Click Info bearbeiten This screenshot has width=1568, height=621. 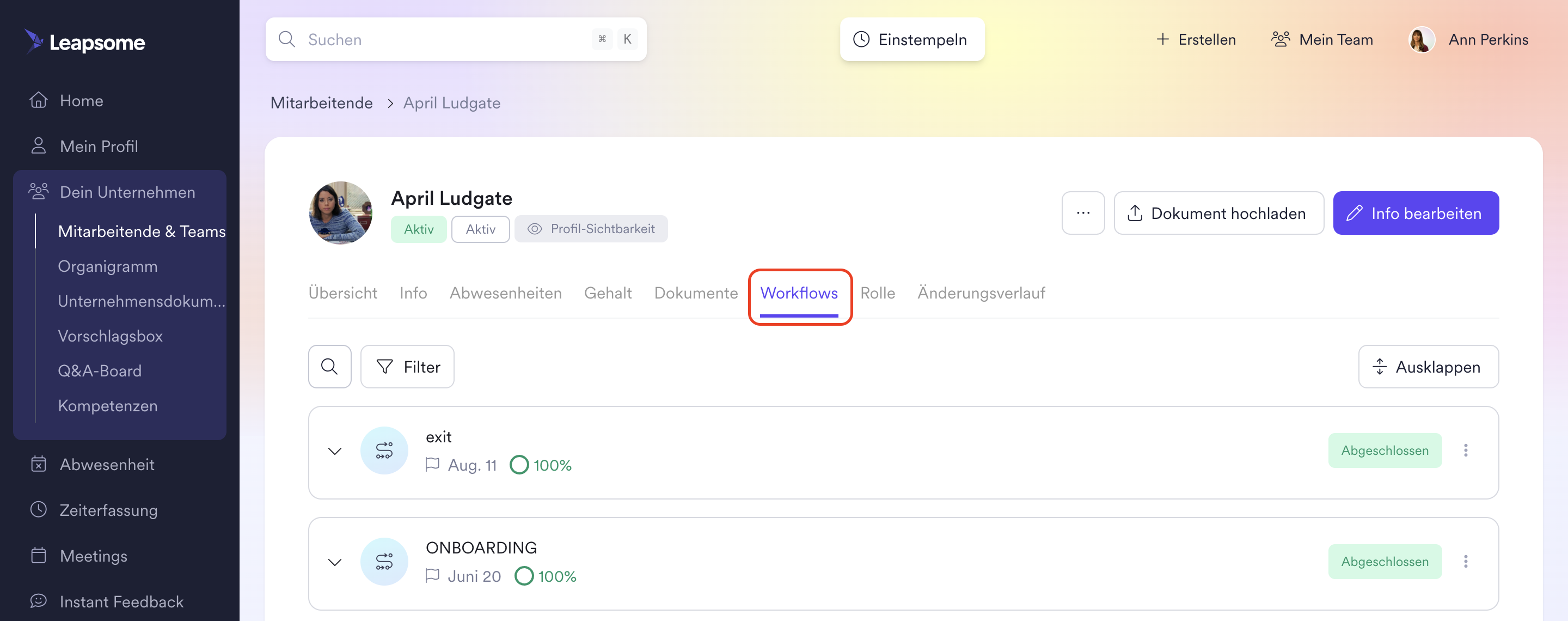tap(1416, 213)
